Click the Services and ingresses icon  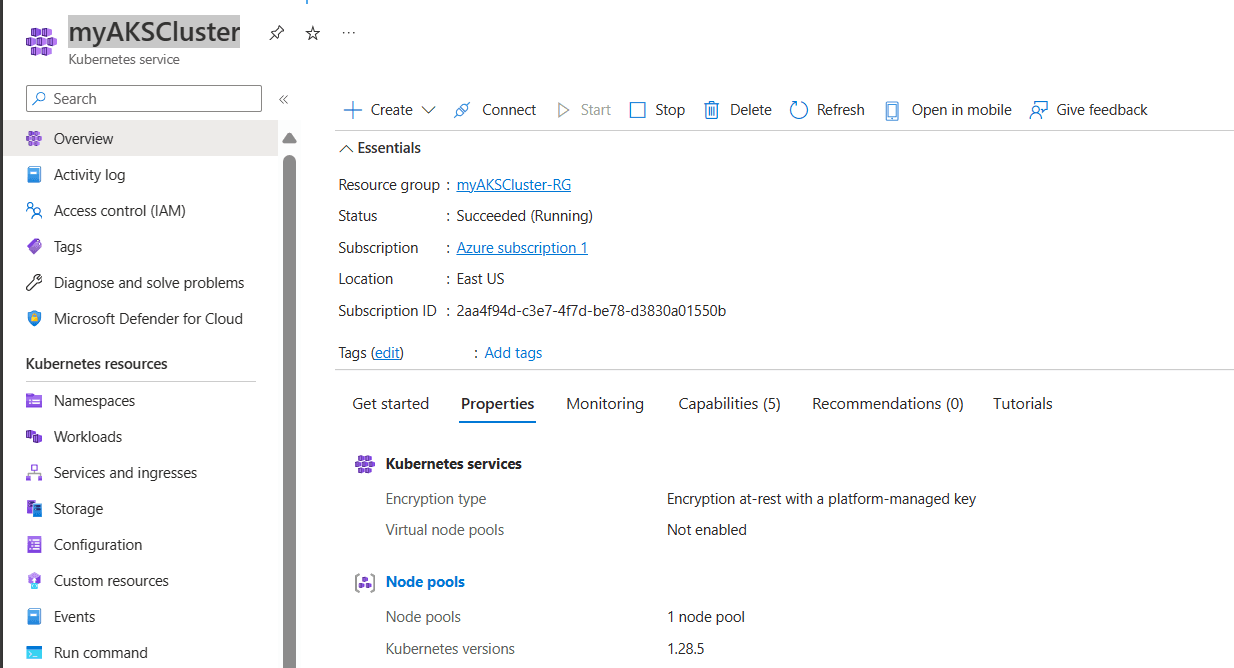pos(35,473)
